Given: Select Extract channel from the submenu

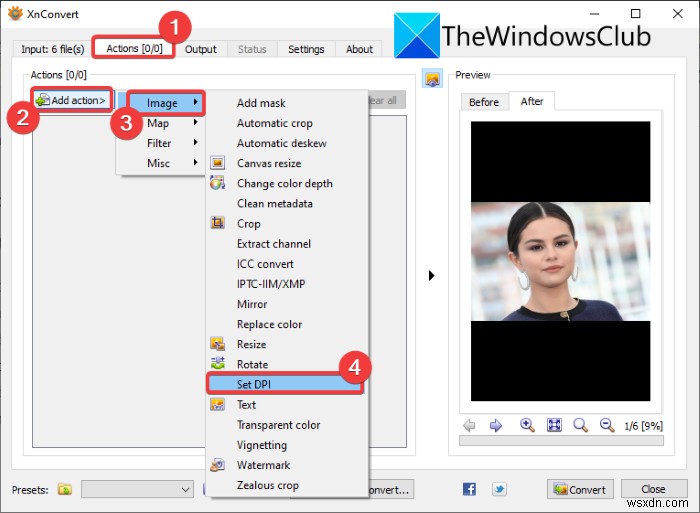Looking at the screenshot, I should (287, 244).
